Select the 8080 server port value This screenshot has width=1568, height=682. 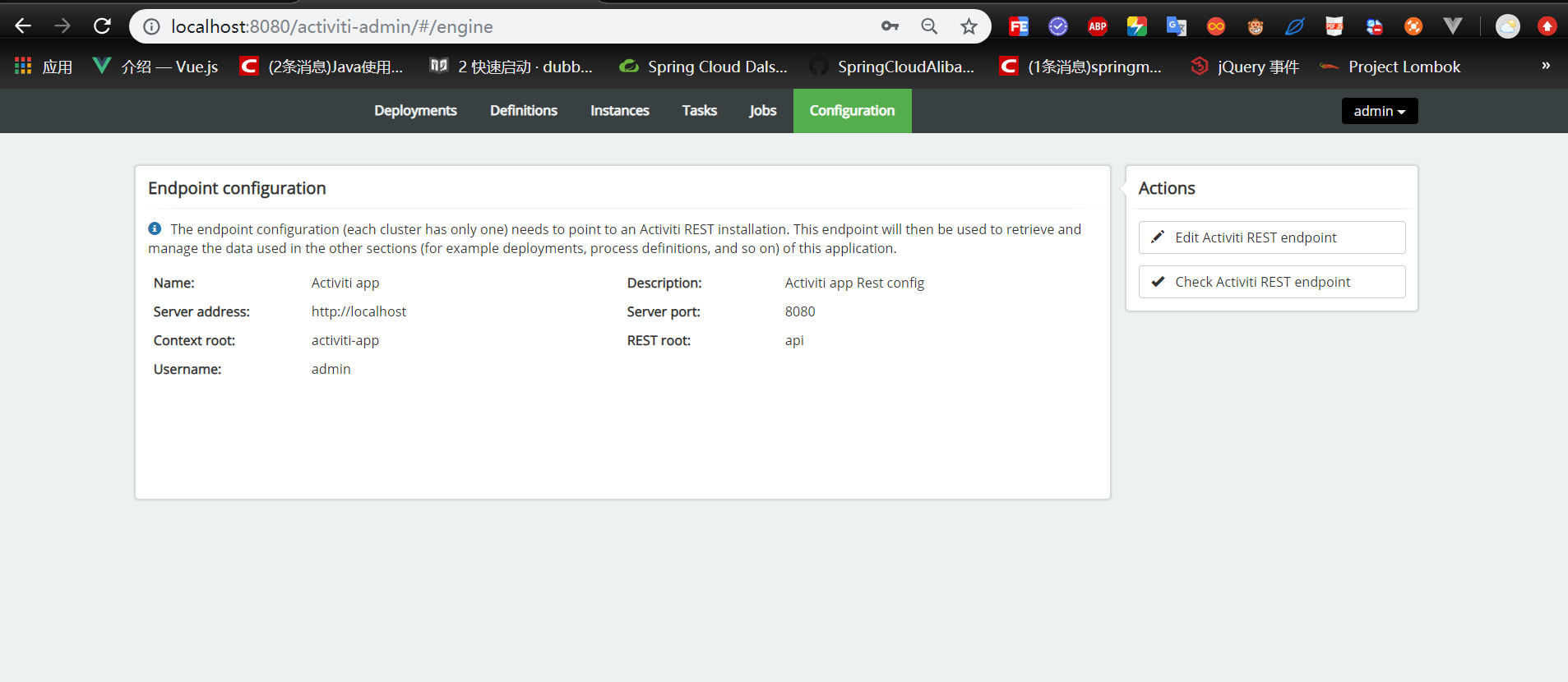(800, 311)
